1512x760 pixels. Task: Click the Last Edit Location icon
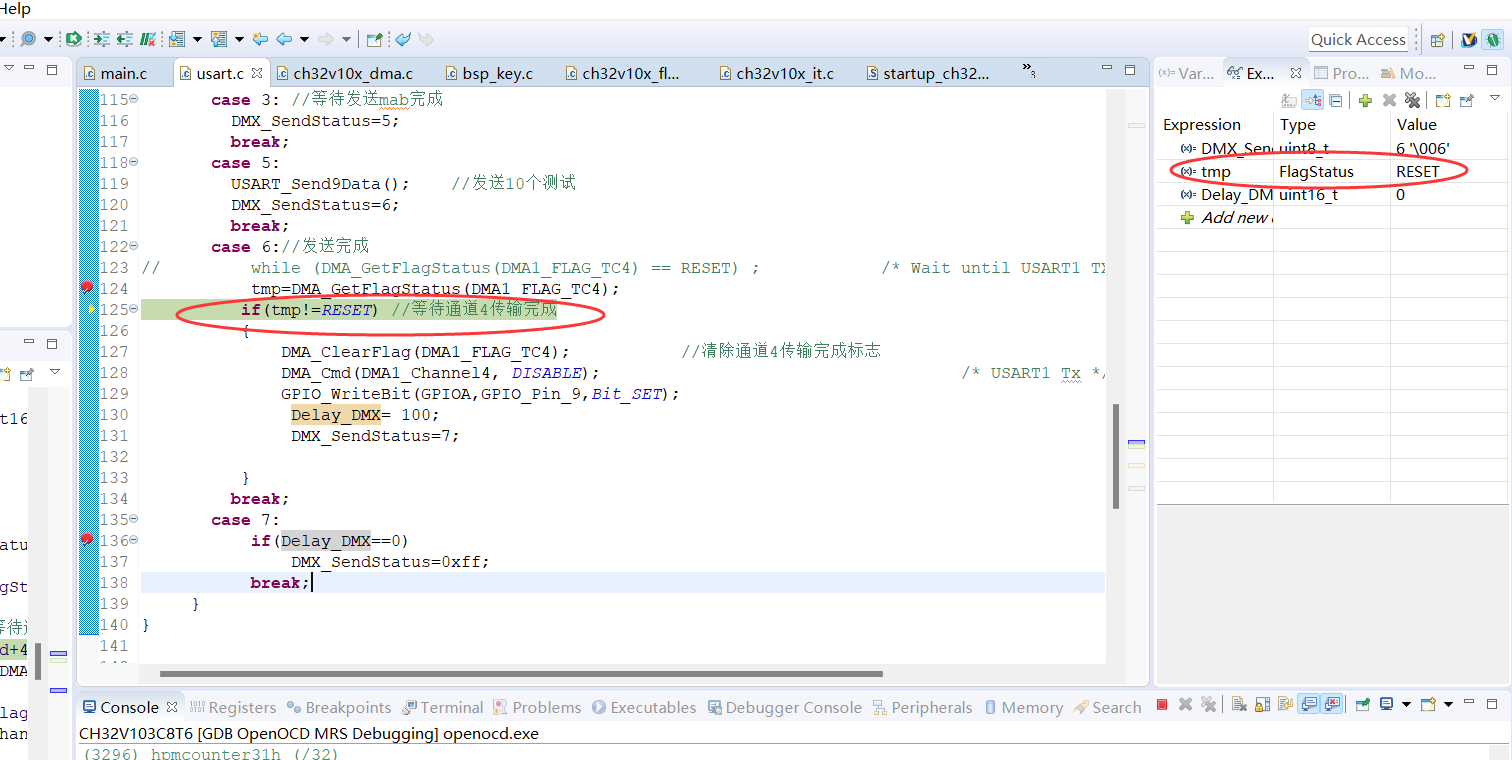pyautogui.click(x=260, y=39)
